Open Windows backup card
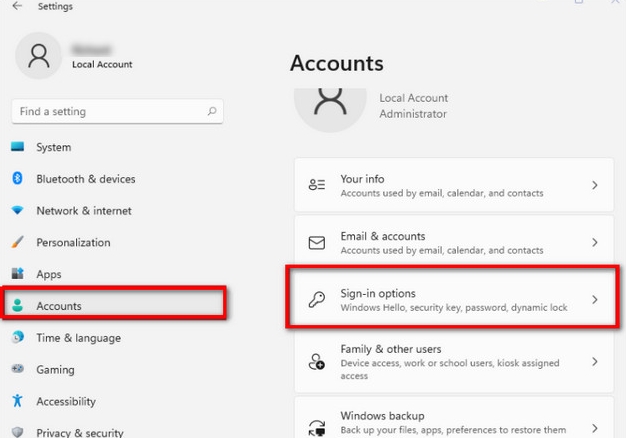The image size is (626, 438). (x=454, y=417)
